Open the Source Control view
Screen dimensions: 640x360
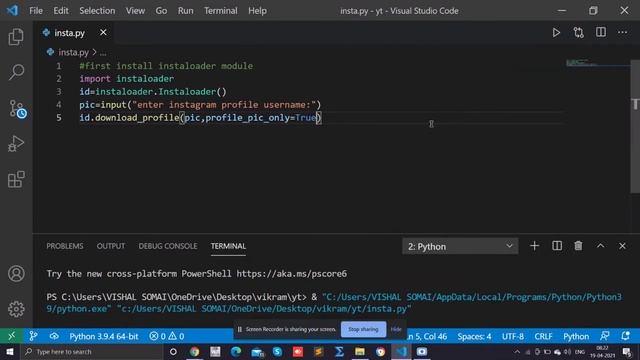pos(17,109)
